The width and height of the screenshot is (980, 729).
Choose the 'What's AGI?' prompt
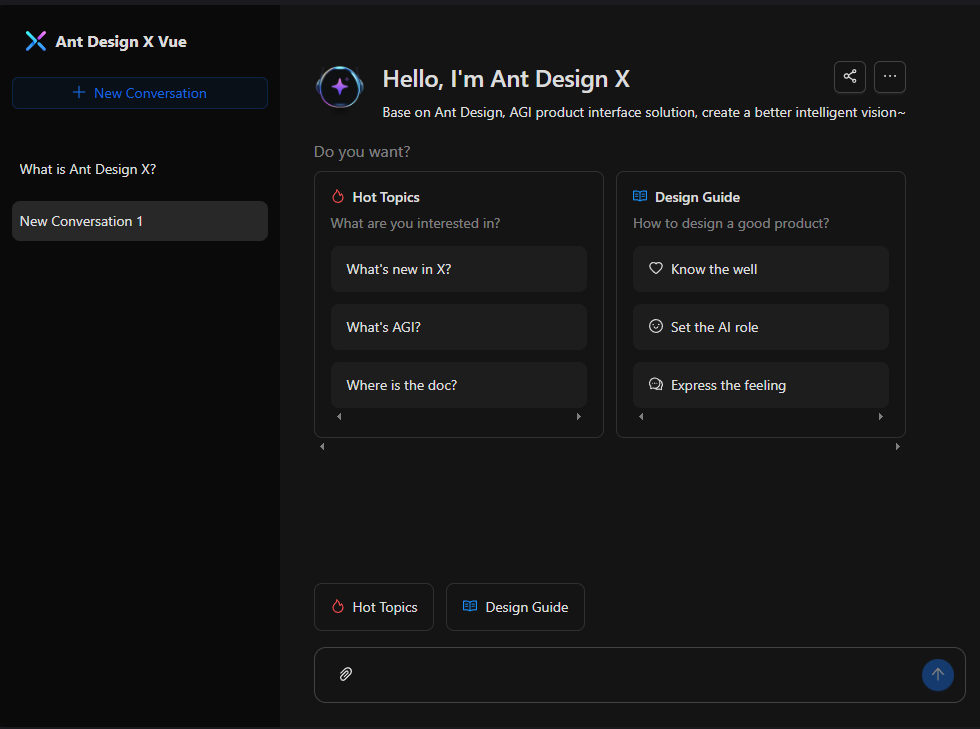click(459, 328)
